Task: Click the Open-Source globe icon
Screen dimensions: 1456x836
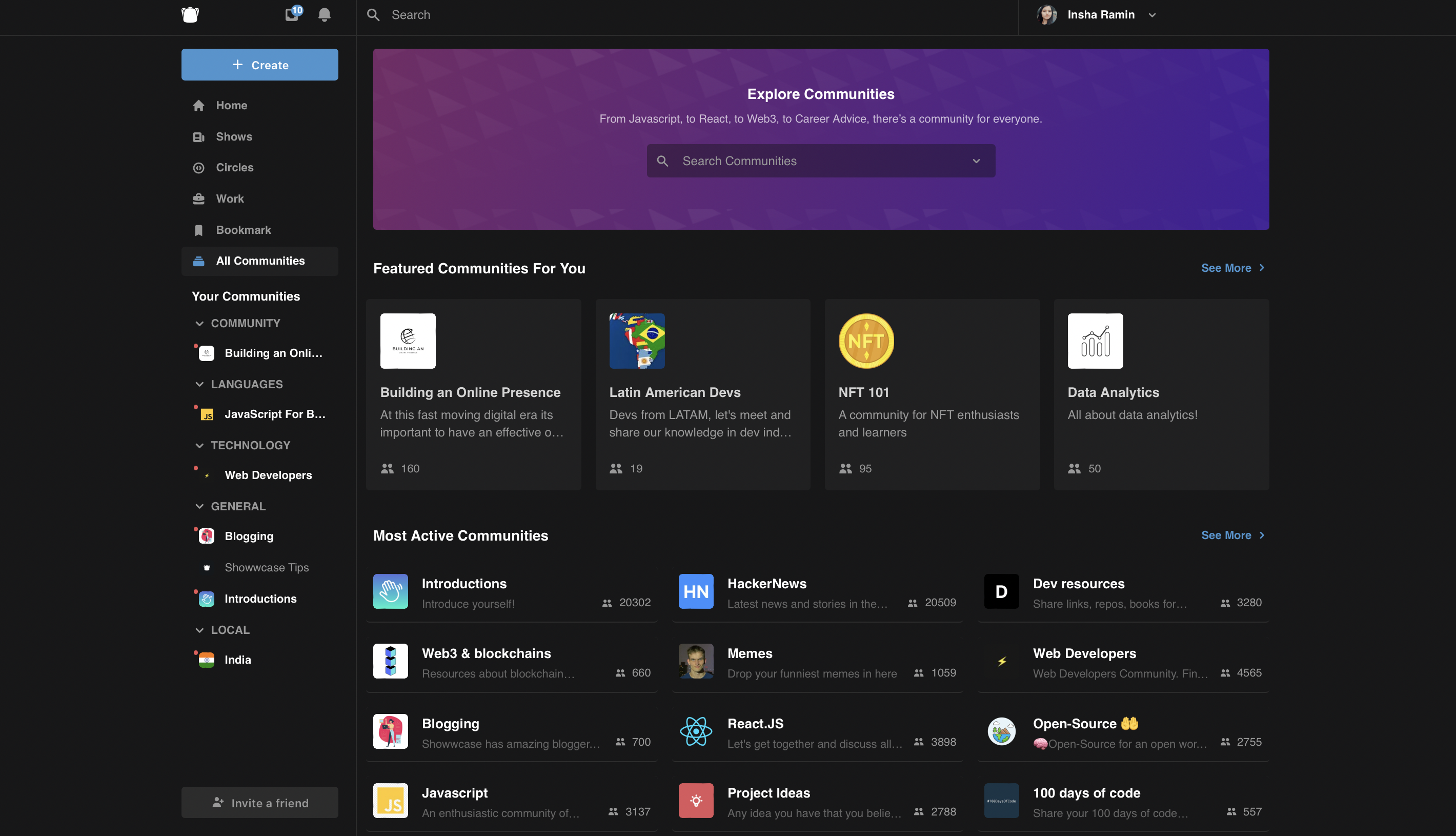Action: (x=1001, y=731)
